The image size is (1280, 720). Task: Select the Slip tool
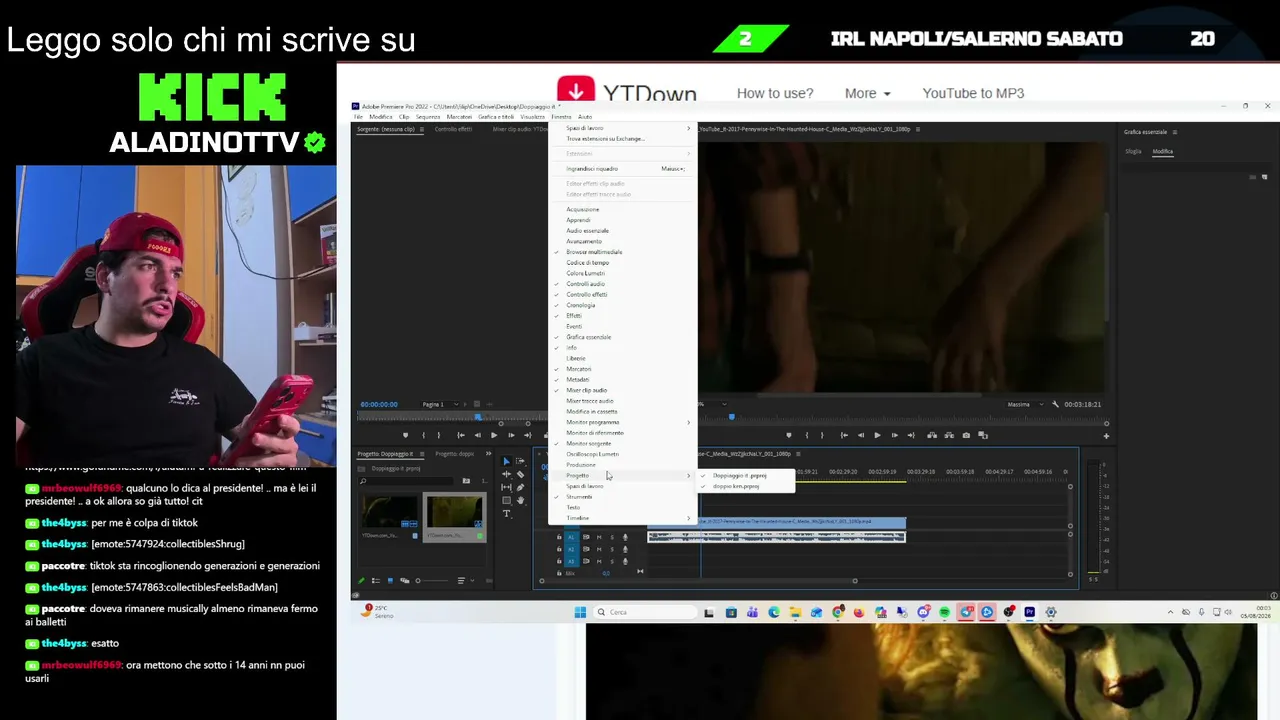pyautogui.click(x=506, y=487)
